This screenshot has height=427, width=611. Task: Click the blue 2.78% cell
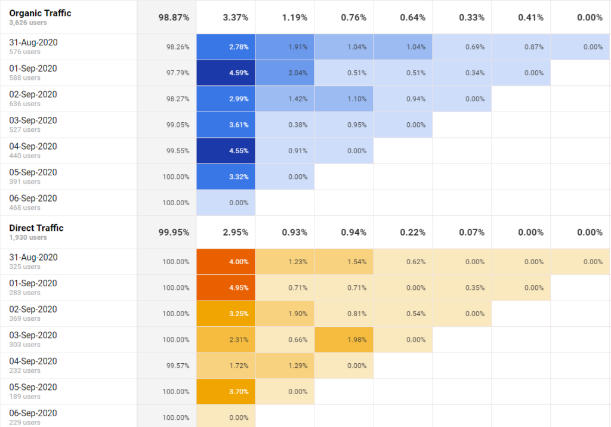pos(225,47)
